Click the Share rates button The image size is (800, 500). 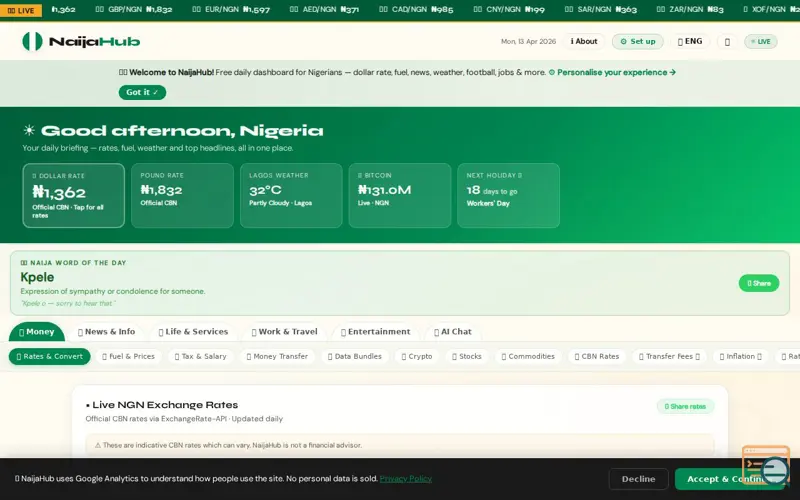685,407
